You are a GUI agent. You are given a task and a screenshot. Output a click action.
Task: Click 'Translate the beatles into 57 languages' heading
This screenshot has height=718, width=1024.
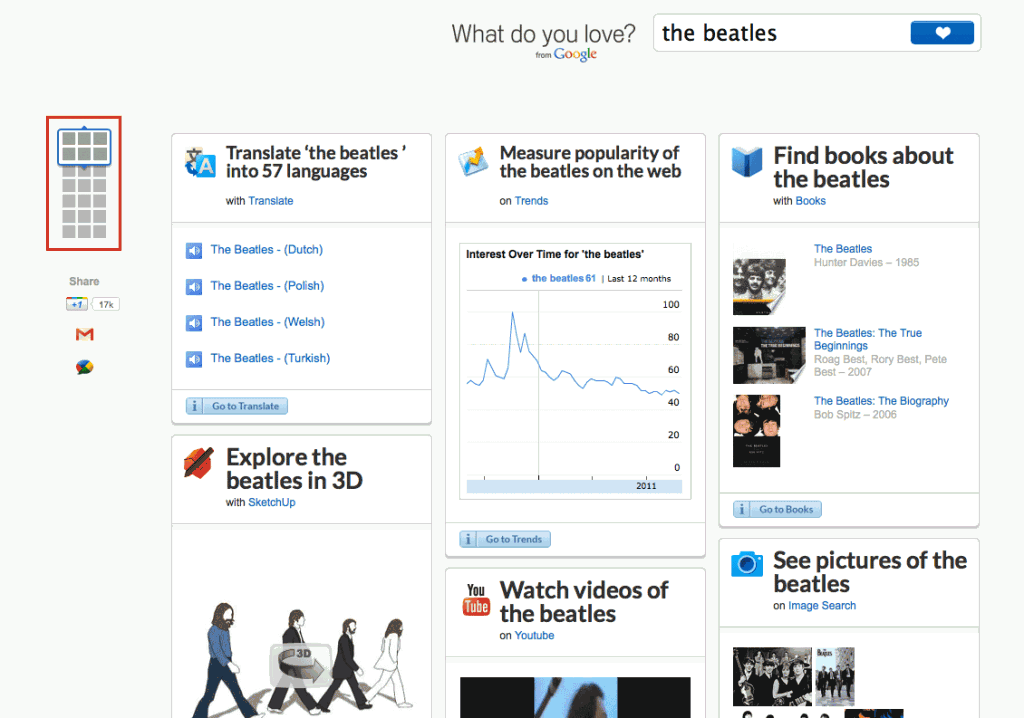pos(316,162)
